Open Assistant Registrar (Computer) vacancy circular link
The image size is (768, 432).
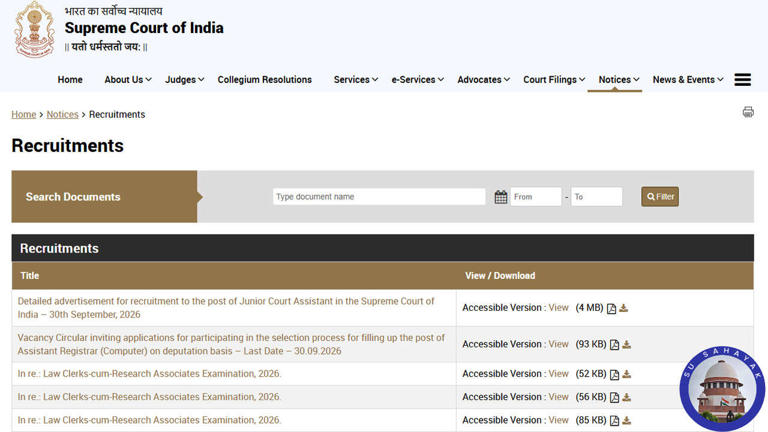231,344
